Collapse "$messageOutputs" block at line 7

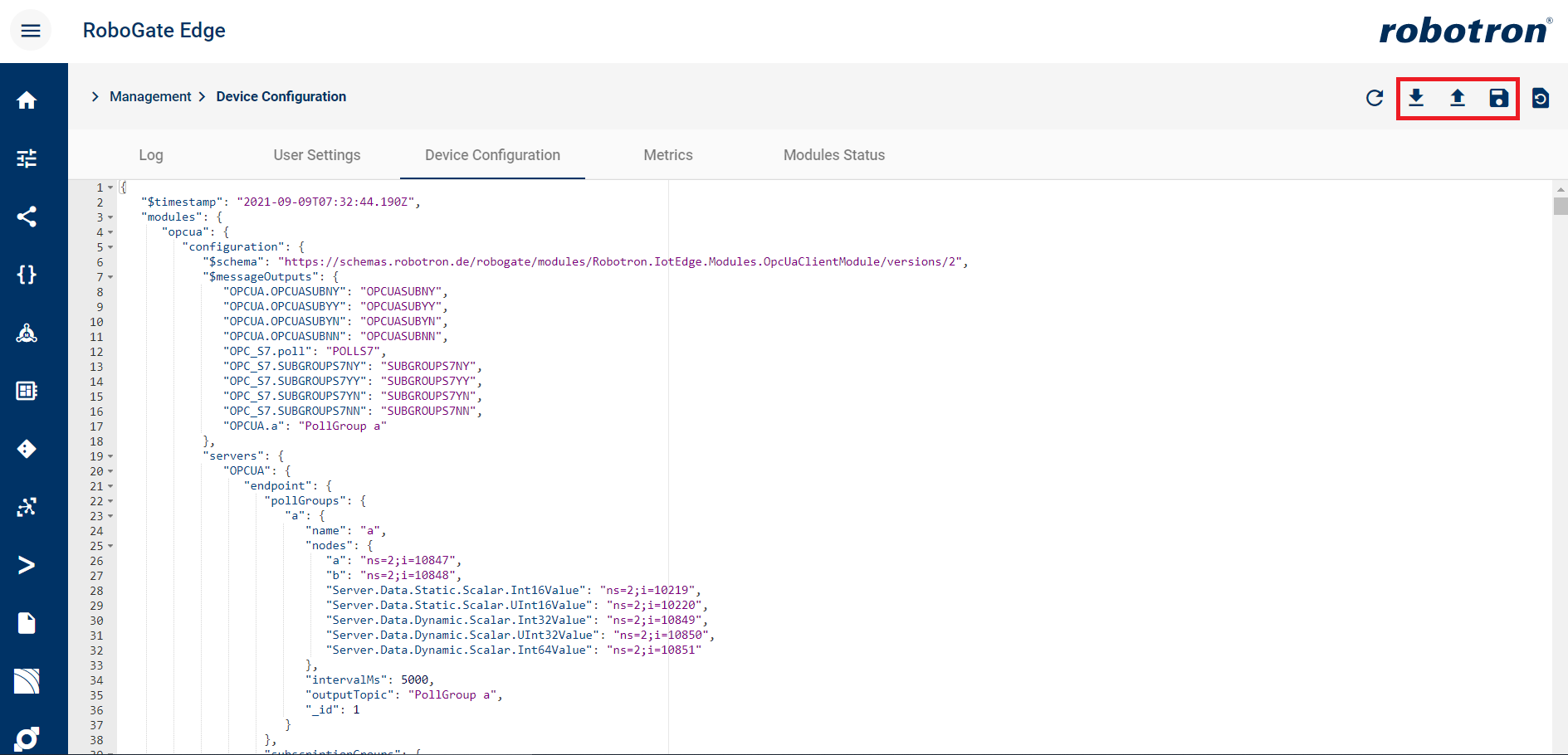(110, 277)
